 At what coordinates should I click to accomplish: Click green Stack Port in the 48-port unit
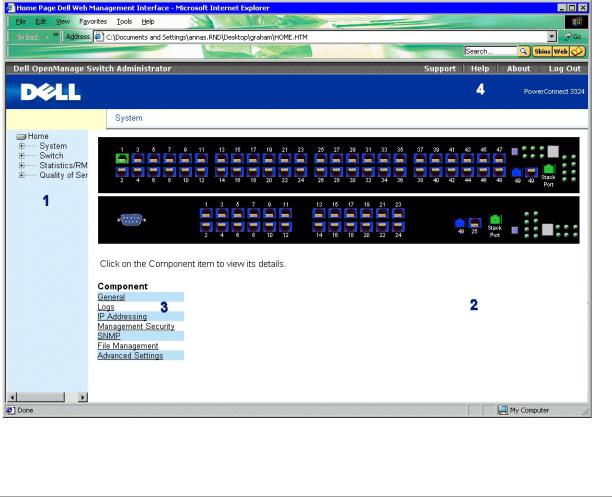click(x=549, y=169)
